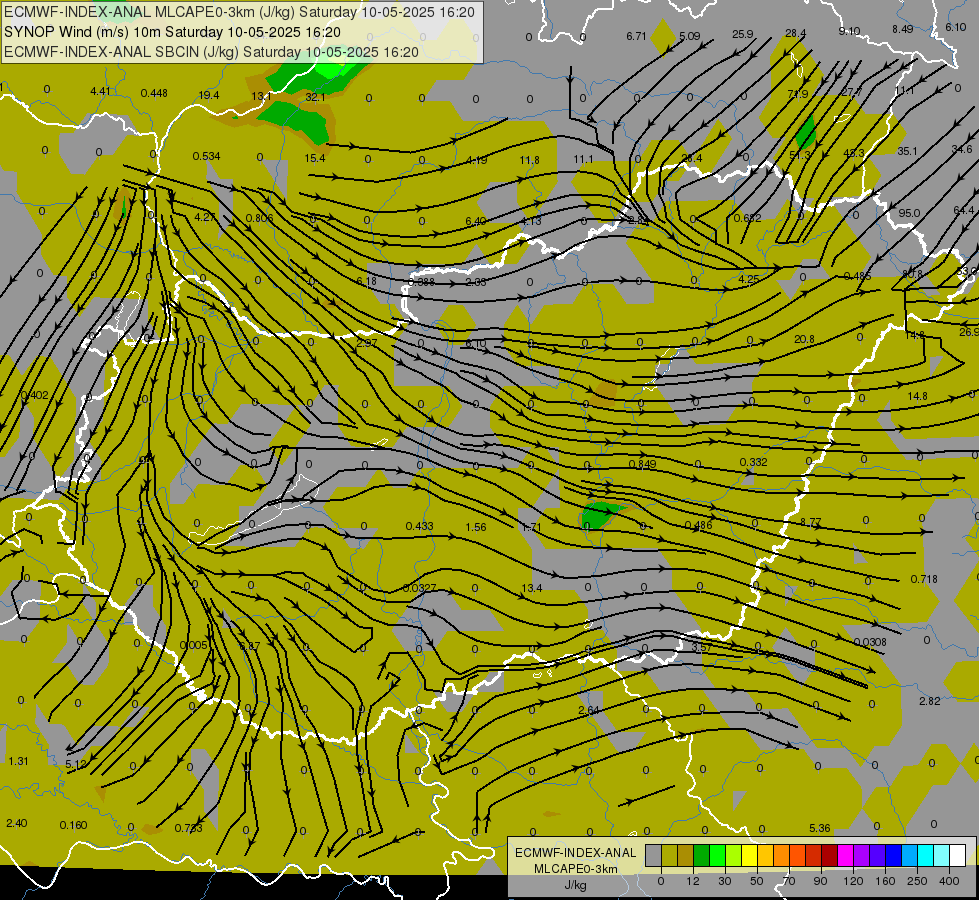
Task: Click the map value 1.56
Action: 476,527
